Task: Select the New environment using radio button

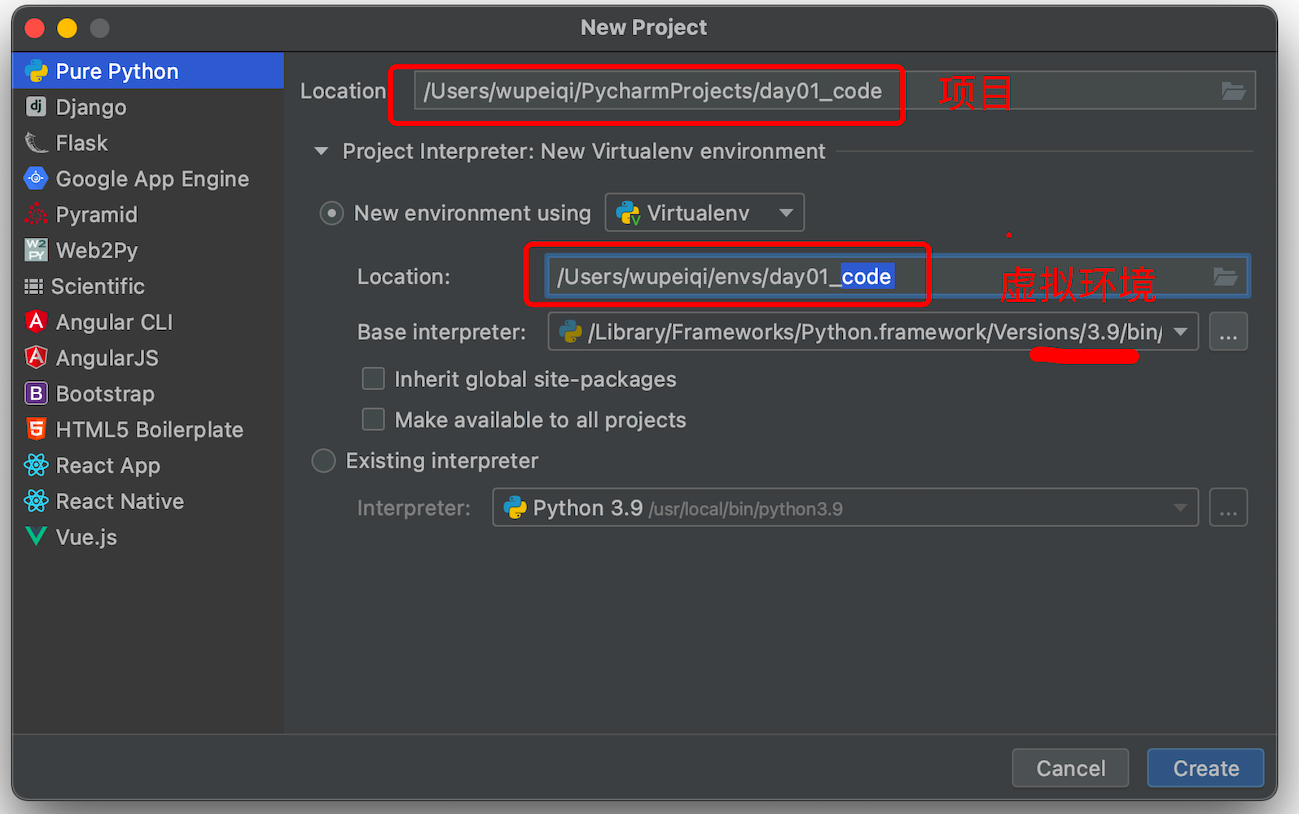Action: tap(331, 213)
